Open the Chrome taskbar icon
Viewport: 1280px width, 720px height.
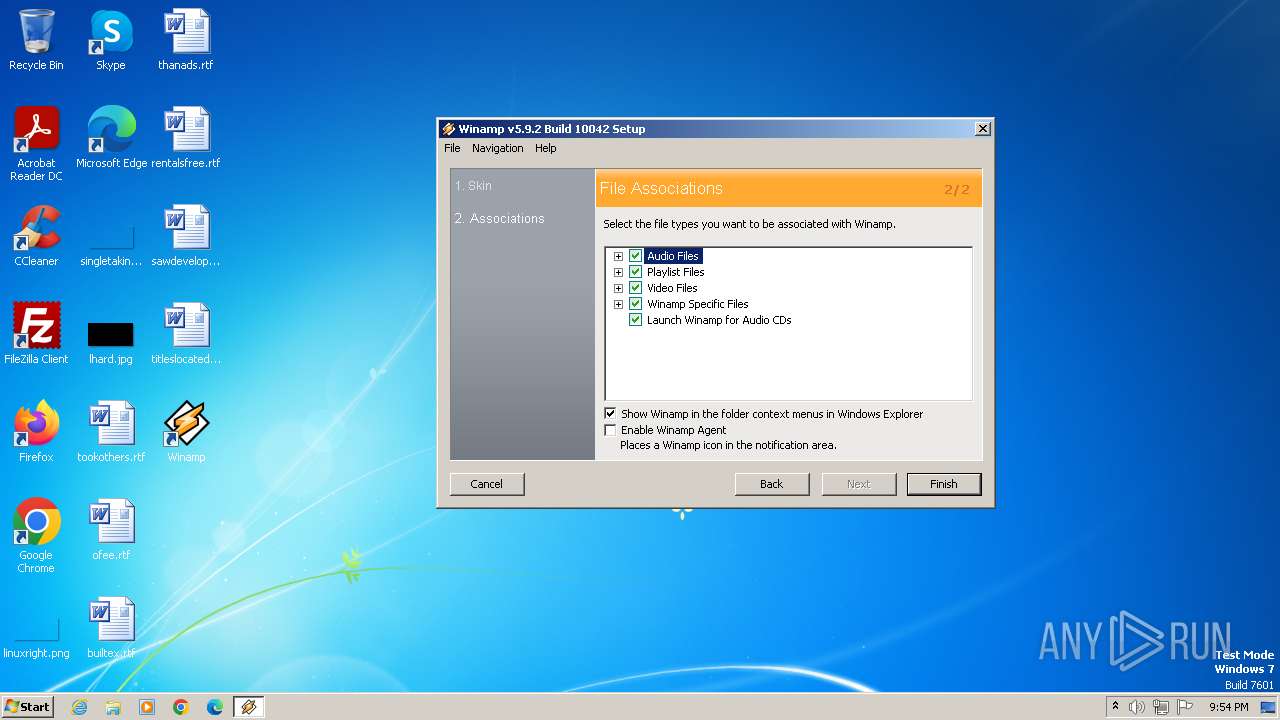tap(181, 707)
